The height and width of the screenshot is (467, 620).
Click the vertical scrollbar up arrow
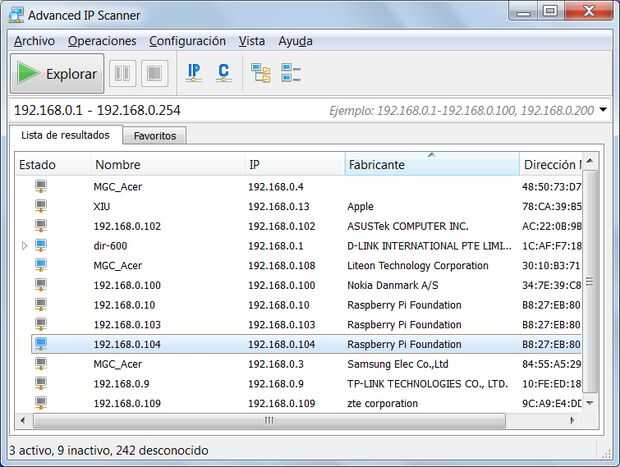click(590, 161)
